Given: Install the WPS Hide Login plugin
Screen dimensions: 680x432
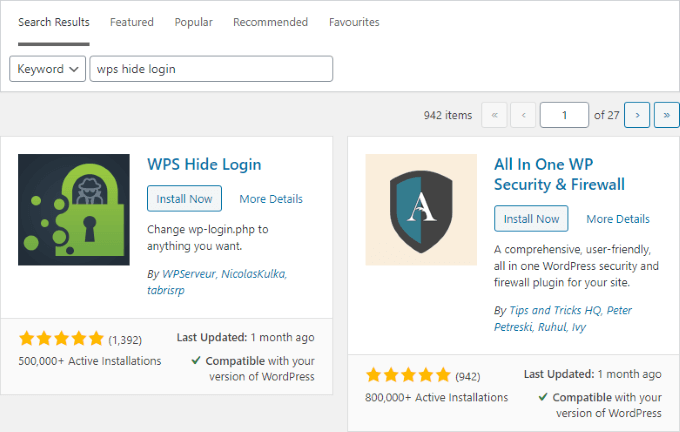Looking at the screenshot, I should pos(185,198).
